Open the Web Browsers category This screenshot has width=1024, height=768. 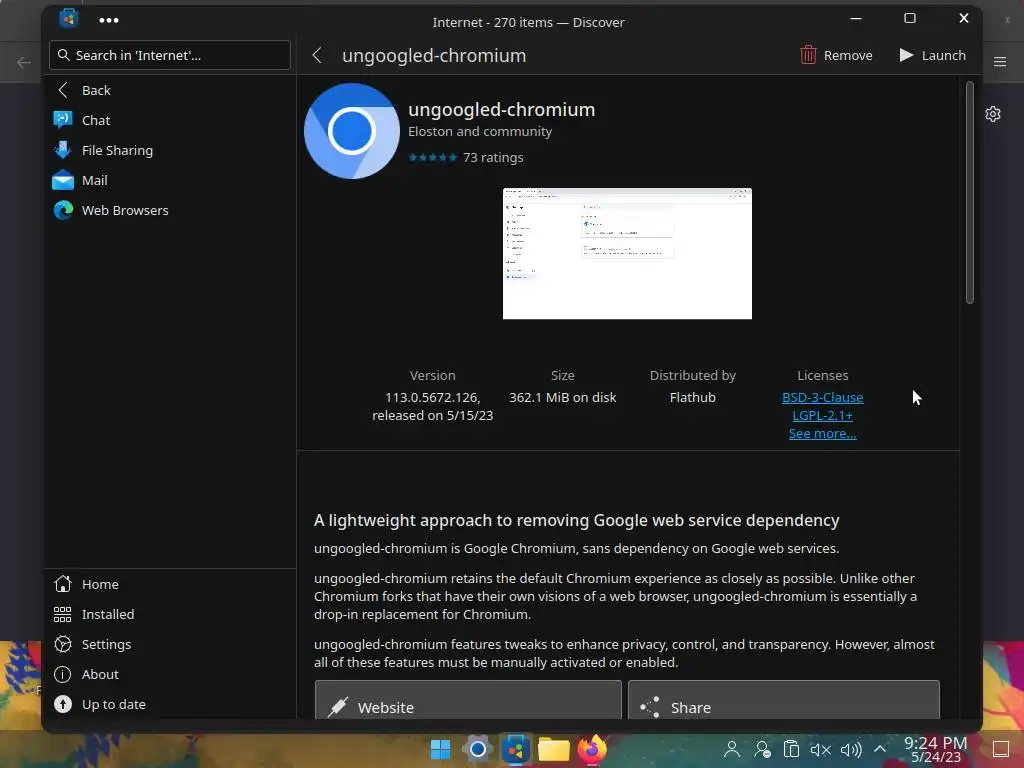click(x=170, y=210)
